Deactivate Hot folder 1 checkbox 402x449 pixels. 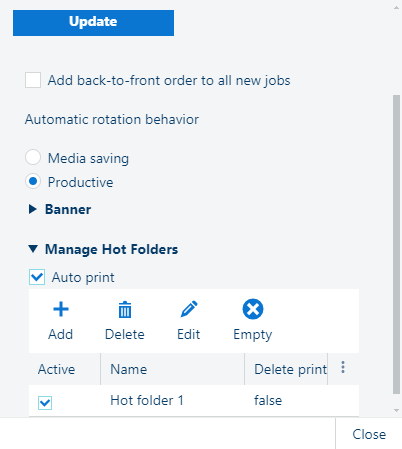pos(45,403)
